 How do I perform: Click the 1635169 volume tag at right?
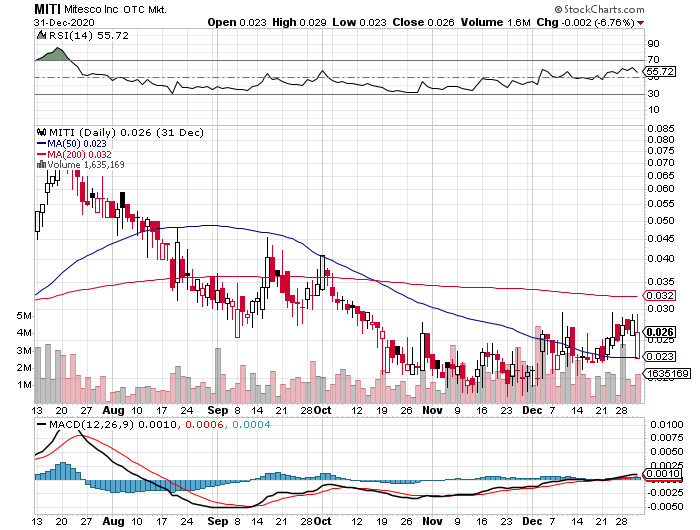667,373
